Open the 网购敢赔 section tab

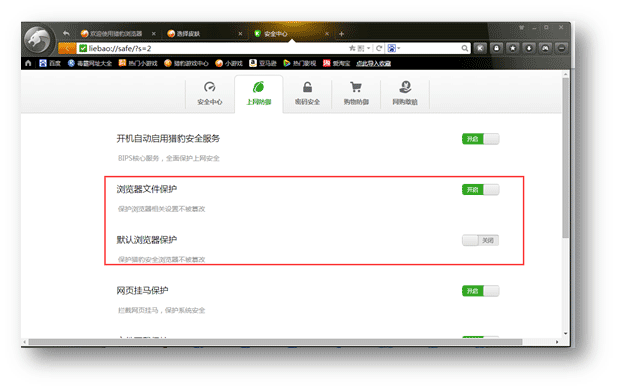coord(405,94)
